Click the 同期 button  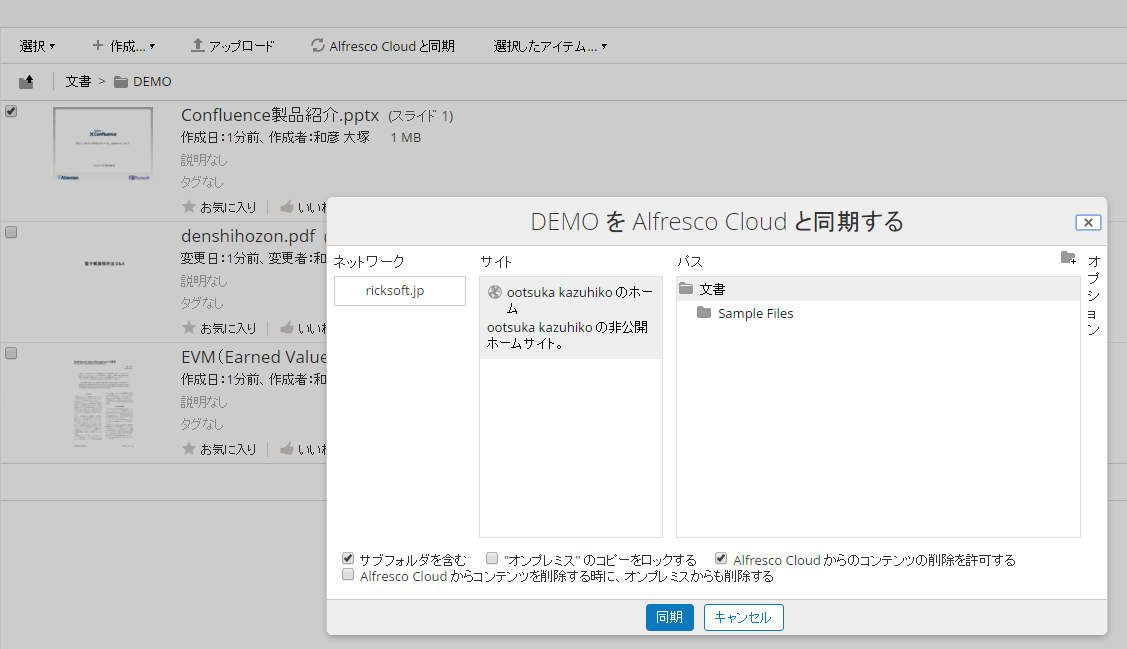click(669, 617)
